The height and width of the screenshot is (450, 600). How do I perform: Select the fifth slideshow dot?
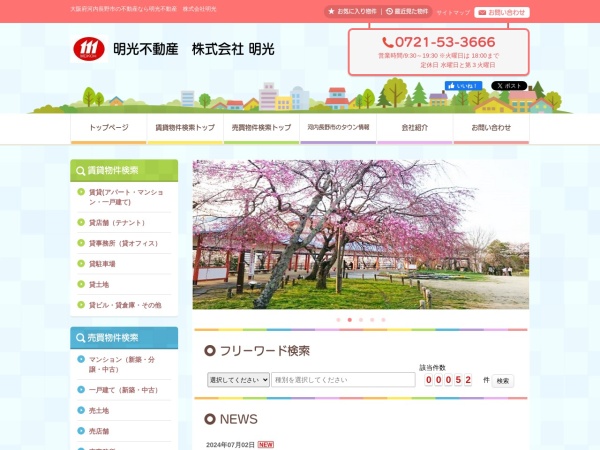383,320
